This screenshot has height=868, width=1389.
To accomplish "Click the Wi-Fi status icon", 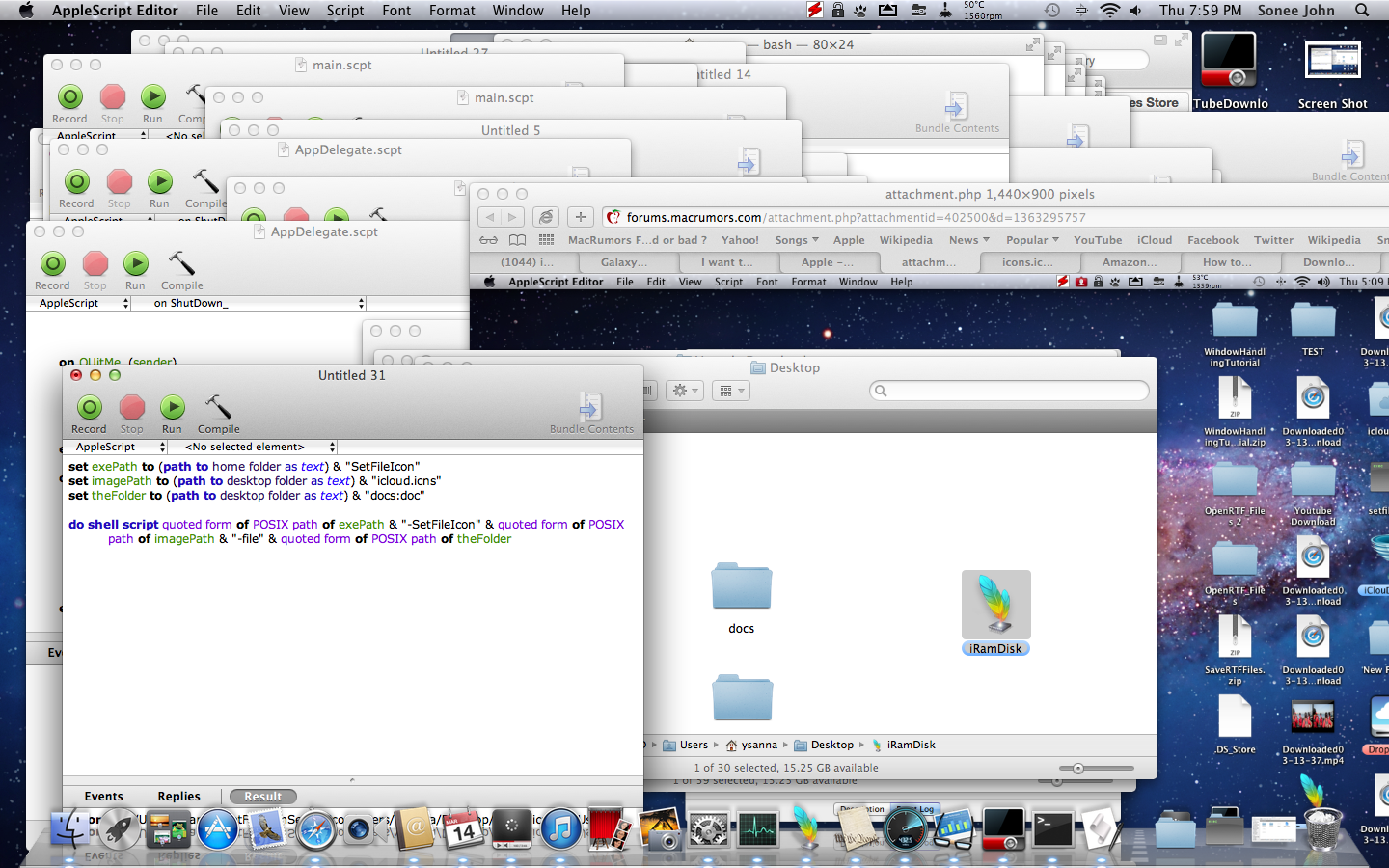I will pyautogui.click(x=1110, y=11).
